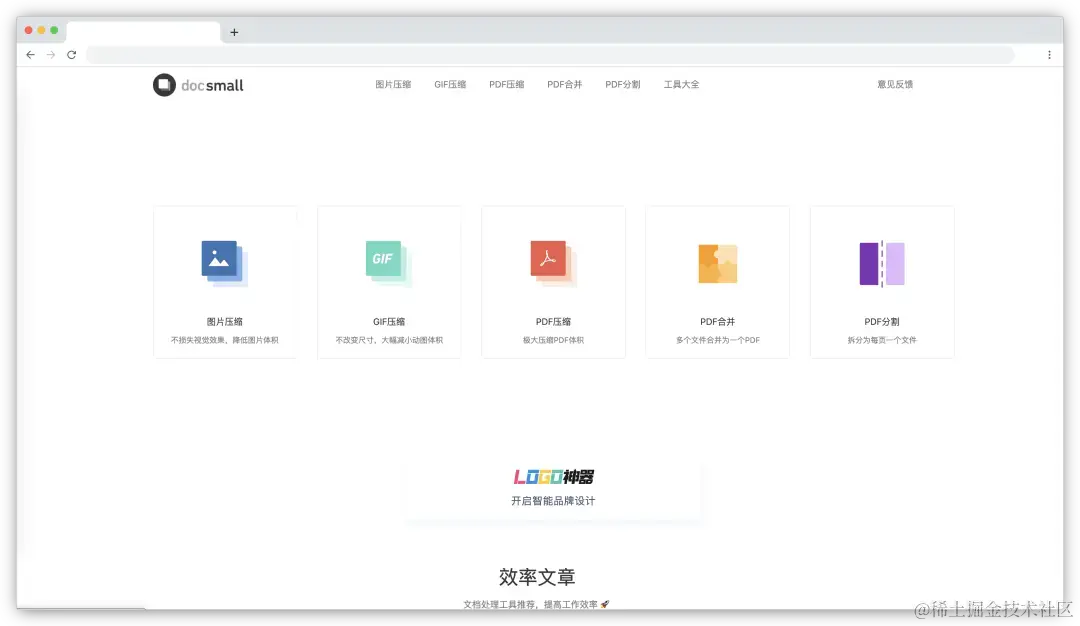Open a new tab with the plus button
The height and width of the screenshot is (626, 1080).
pos(234,32)
